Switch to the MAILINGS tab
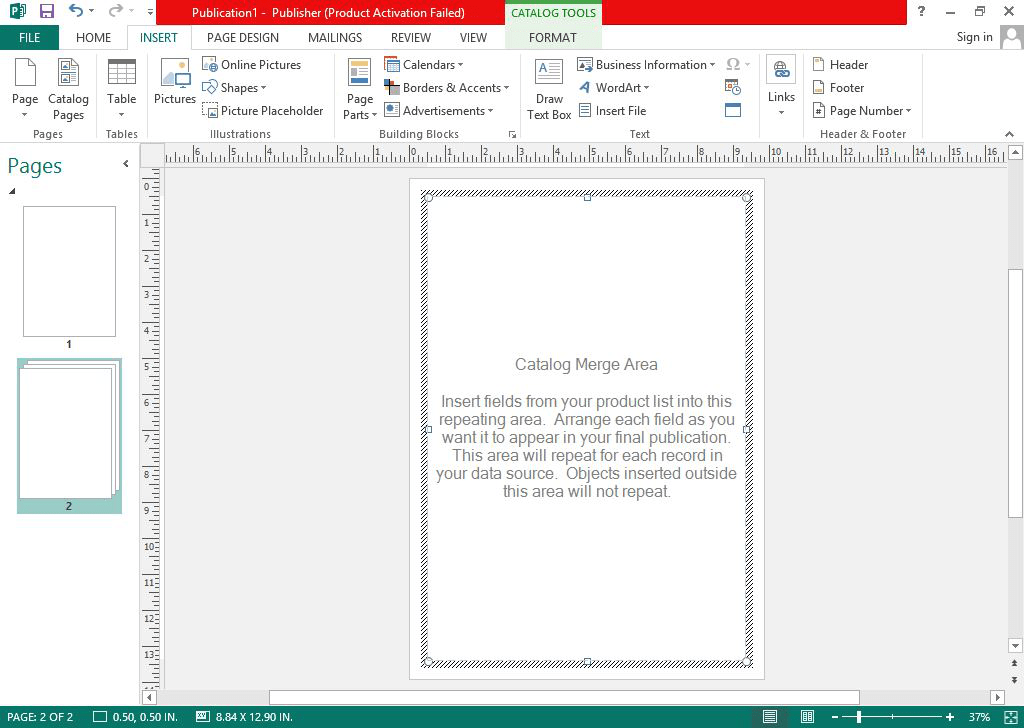 [x=334, y=37]
